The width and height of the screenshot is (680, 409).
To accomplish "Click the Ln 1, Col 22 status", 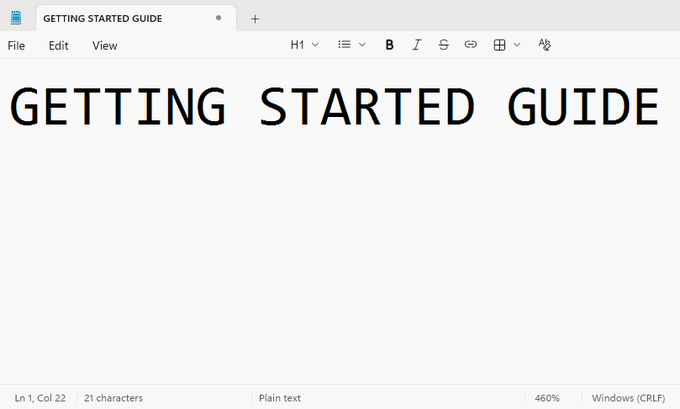I will pyautogui.click(x=40, y=398).
